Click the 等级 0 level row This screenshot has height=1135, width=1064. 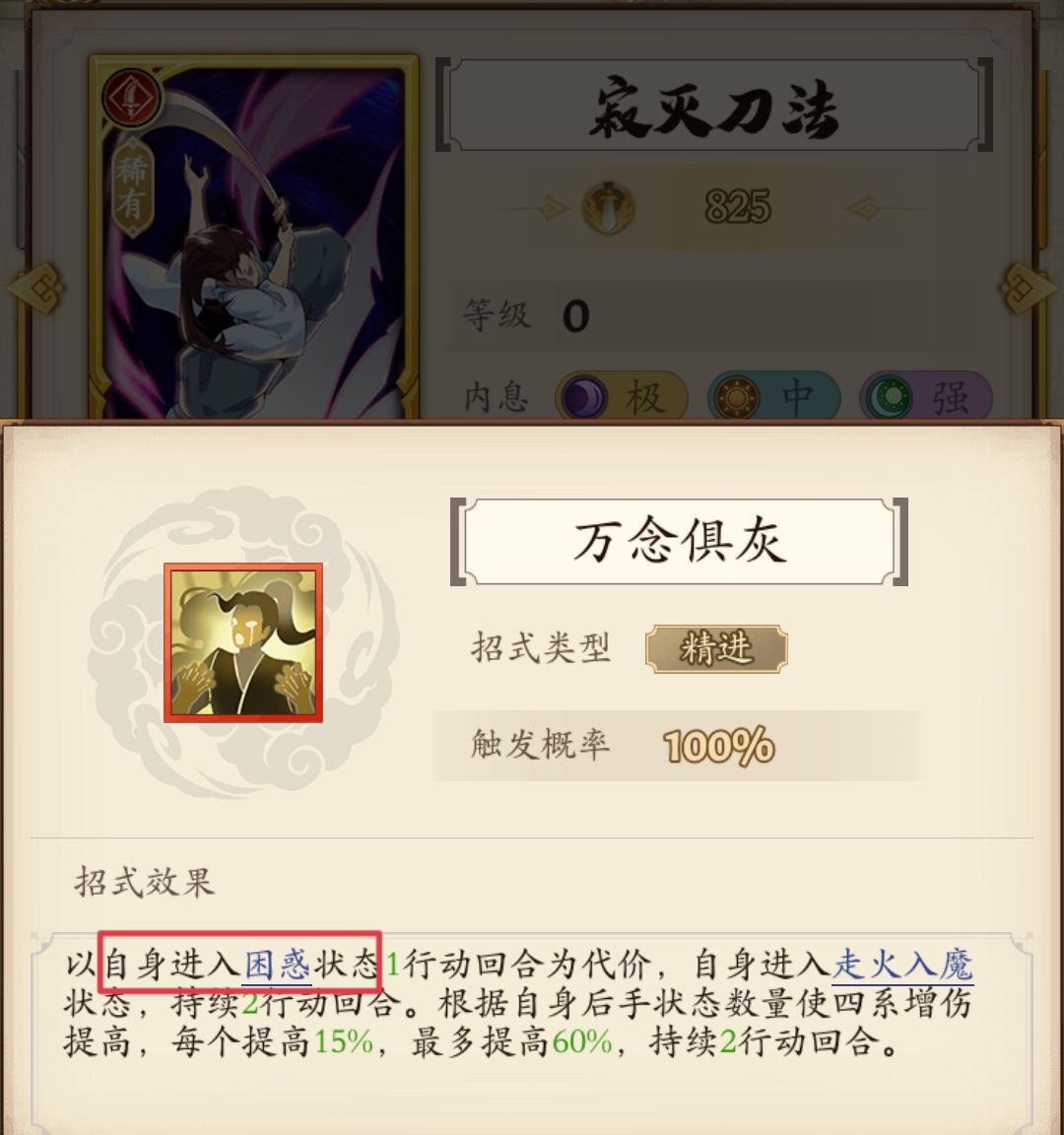click(x=686, y=315)
